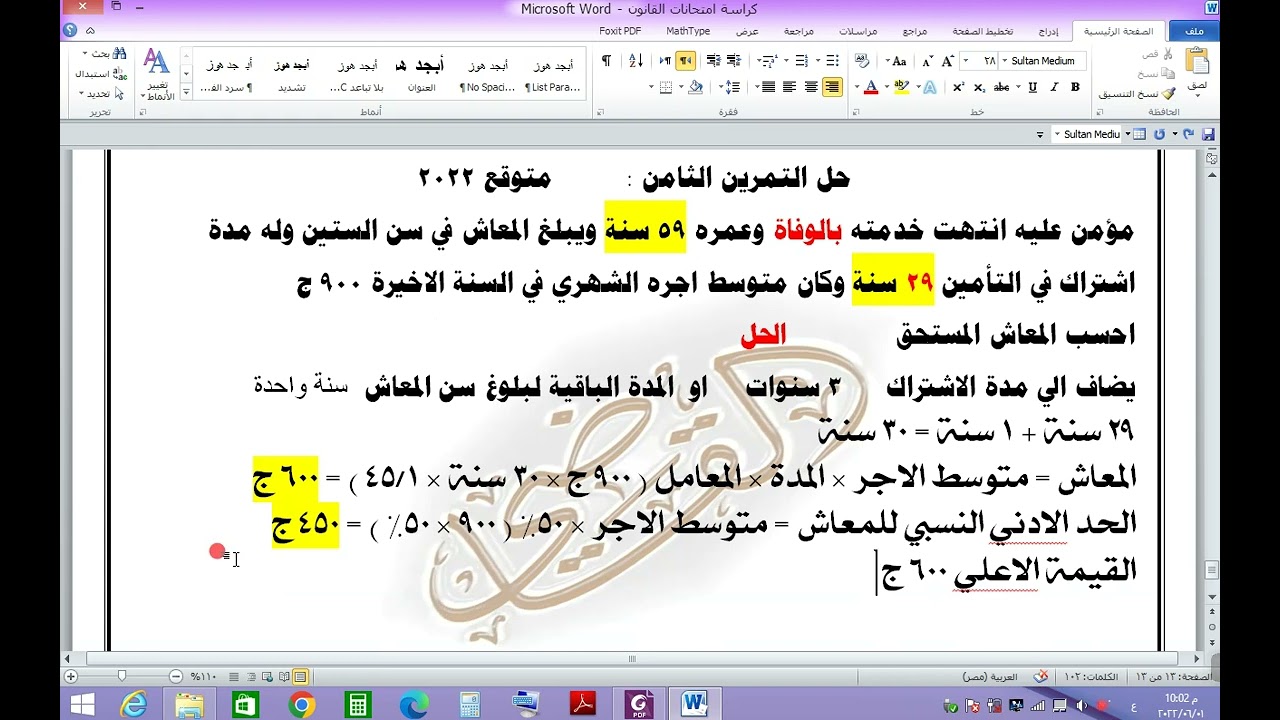Viewport: 1280px width, 720px height.
Task: Click the Shrink Font icon
Action: tap(927, 61)
